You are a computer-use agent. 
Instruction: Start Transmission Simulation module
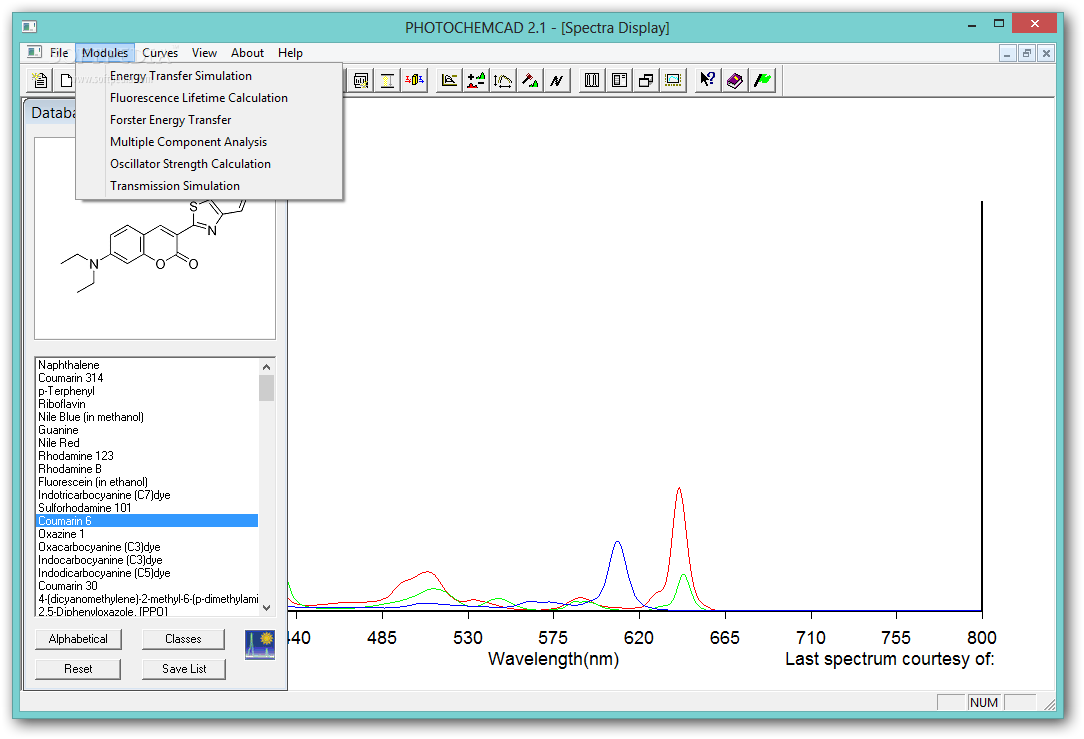coord(209,186)
